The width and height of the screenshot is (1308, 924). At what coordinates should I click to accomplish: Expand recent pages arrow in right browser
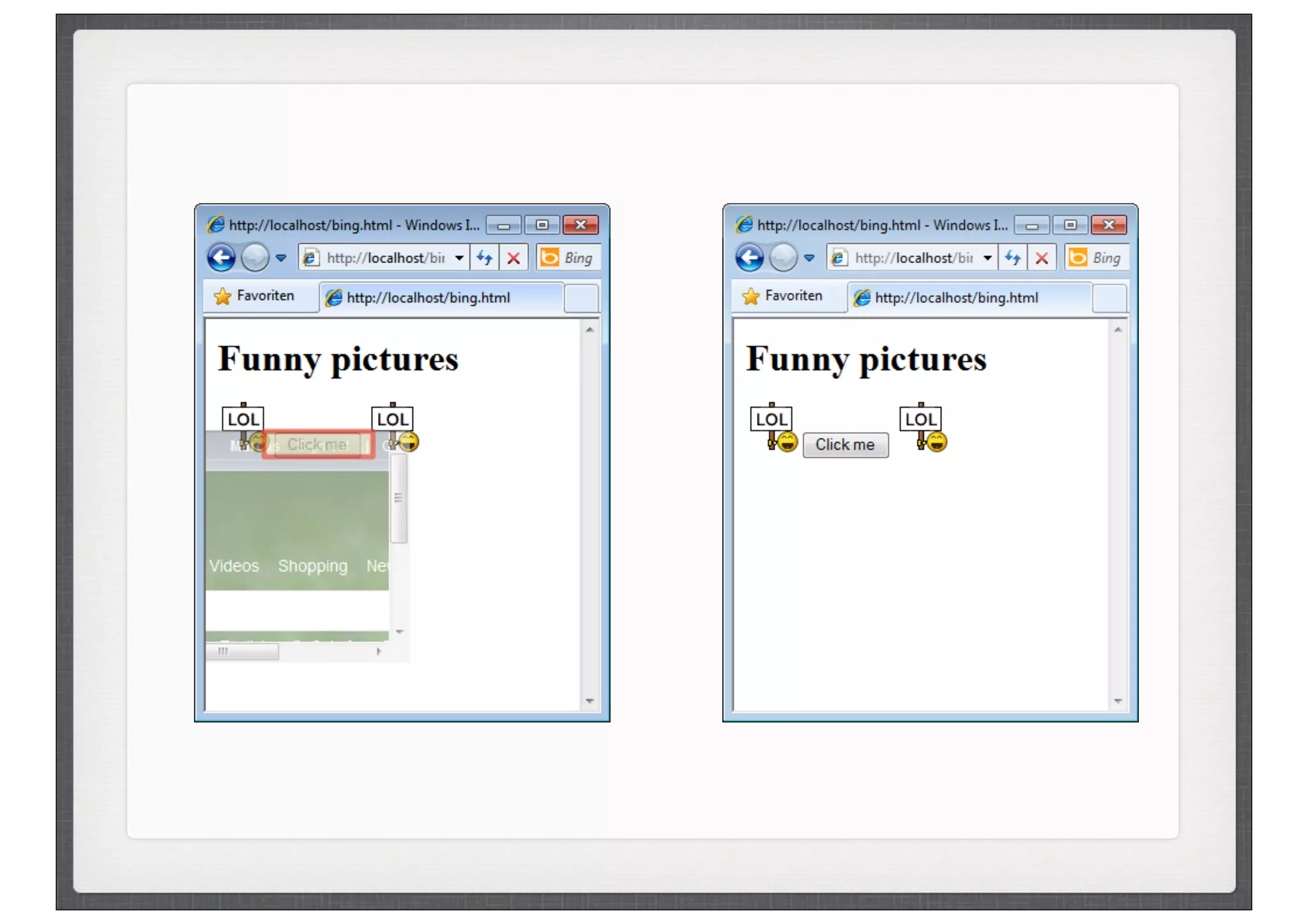point(809,258)
